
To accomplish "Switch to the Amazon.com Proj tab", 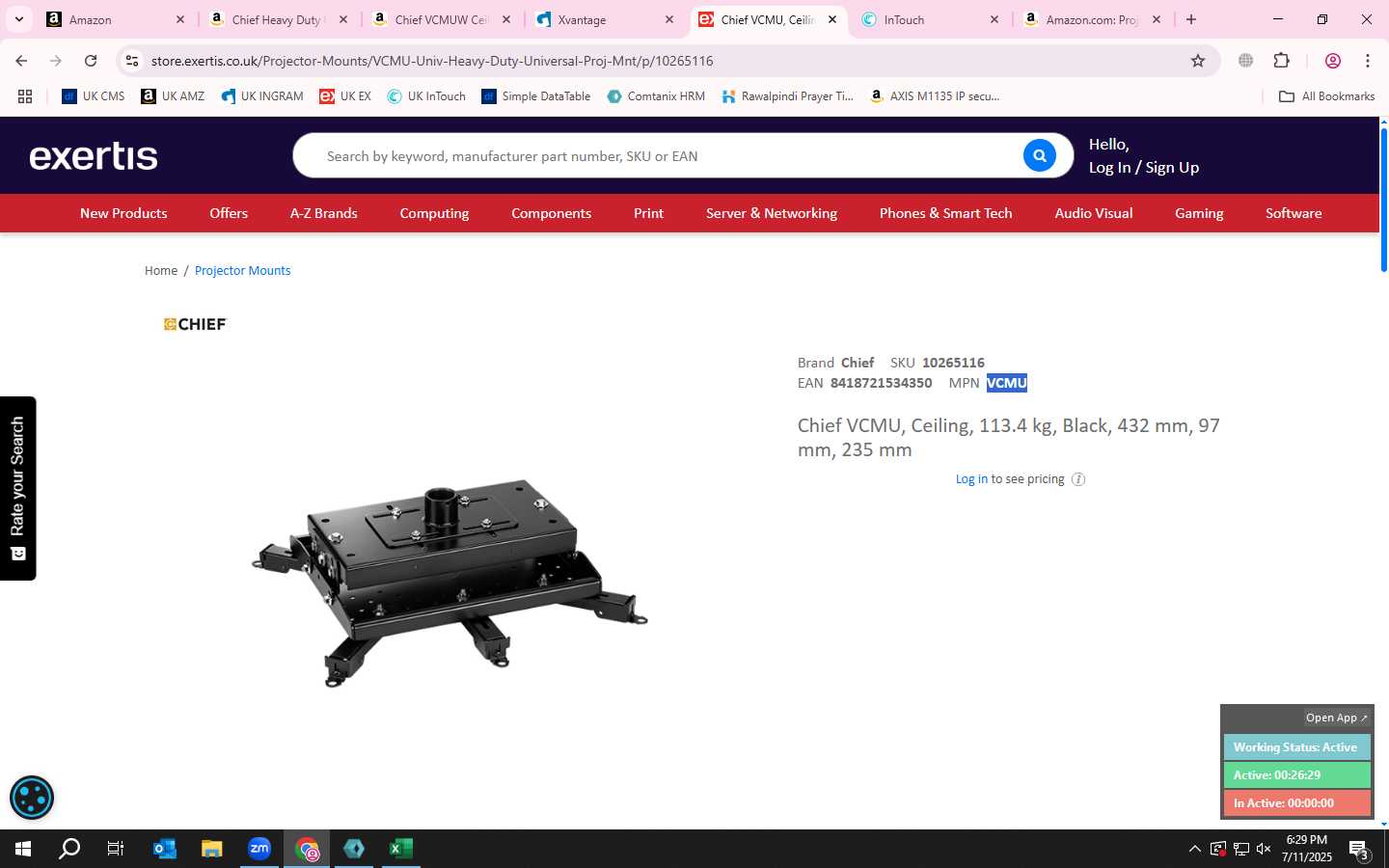I will 1093,19.
